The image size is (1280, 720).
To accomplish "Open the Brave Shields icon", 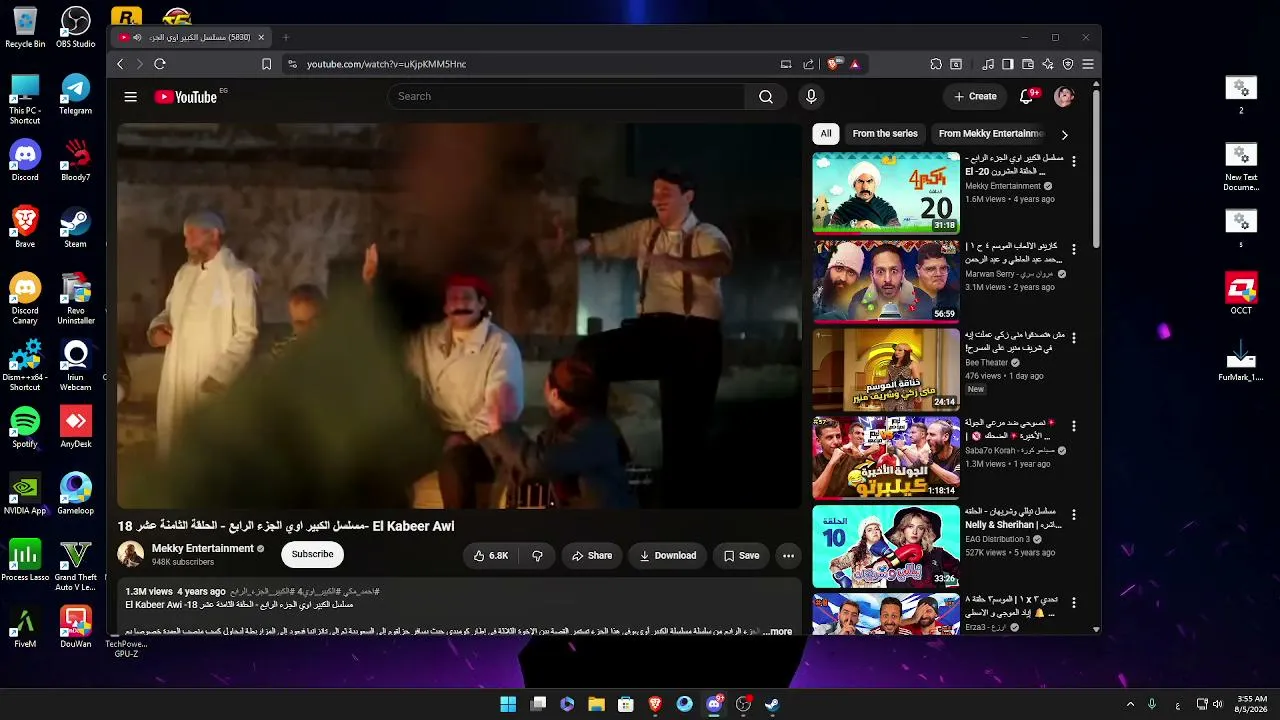I will 833,64.
